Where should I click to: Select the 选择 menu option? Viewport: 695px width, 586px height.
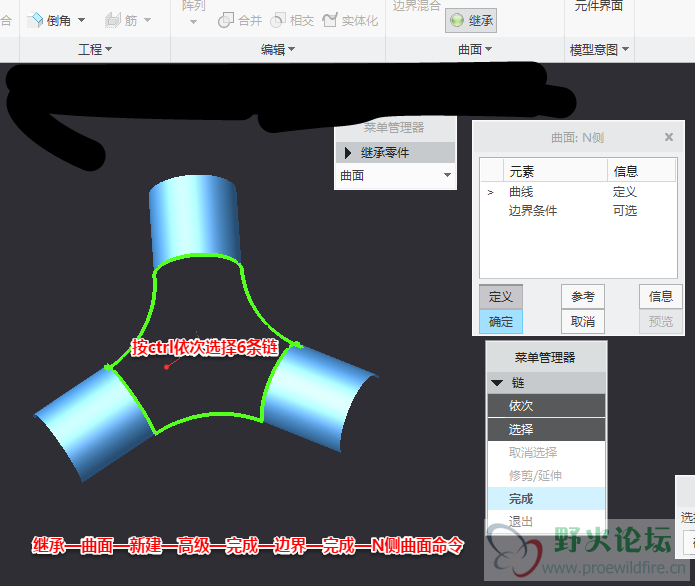tap(547, 430)
